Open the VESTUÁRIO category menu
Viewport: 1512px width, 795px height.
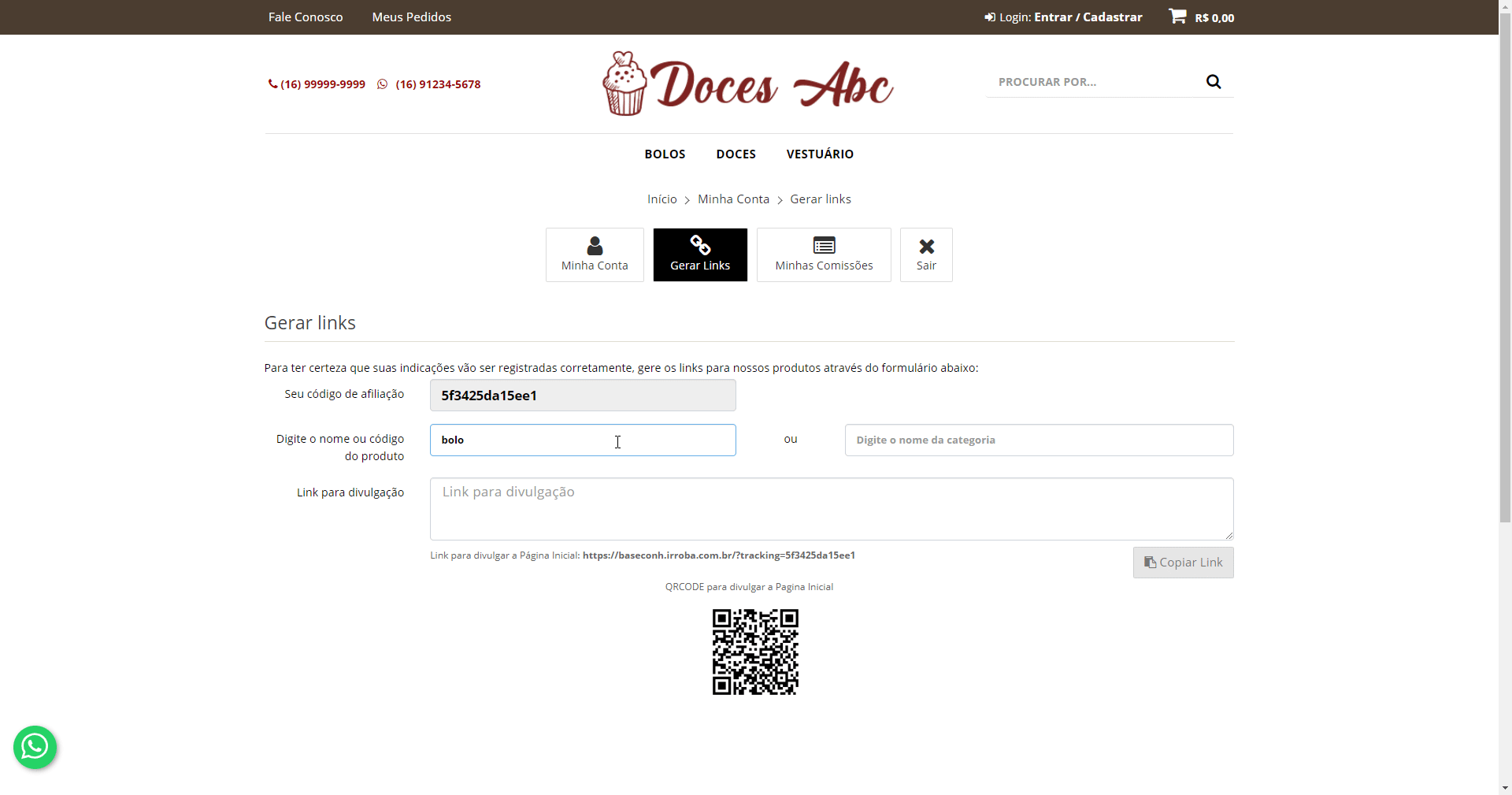820,154
